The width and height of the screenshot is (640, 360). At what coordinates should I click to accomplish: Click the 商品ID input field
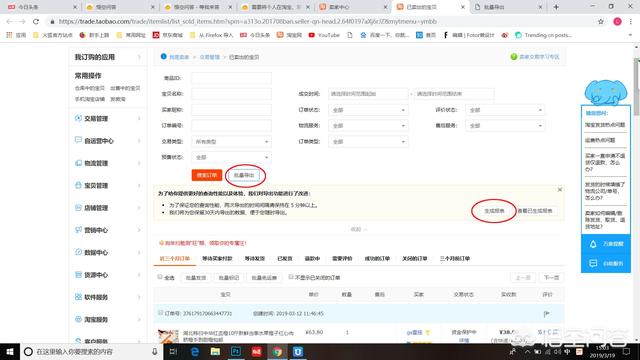(x=231, y=78)
